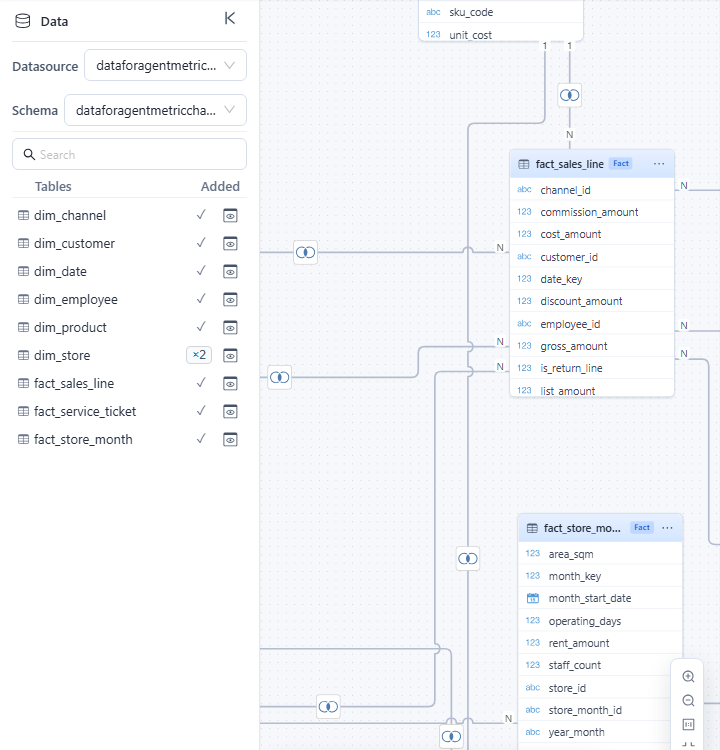
Task: Select the sku_code column
Action: pos(501,12)
